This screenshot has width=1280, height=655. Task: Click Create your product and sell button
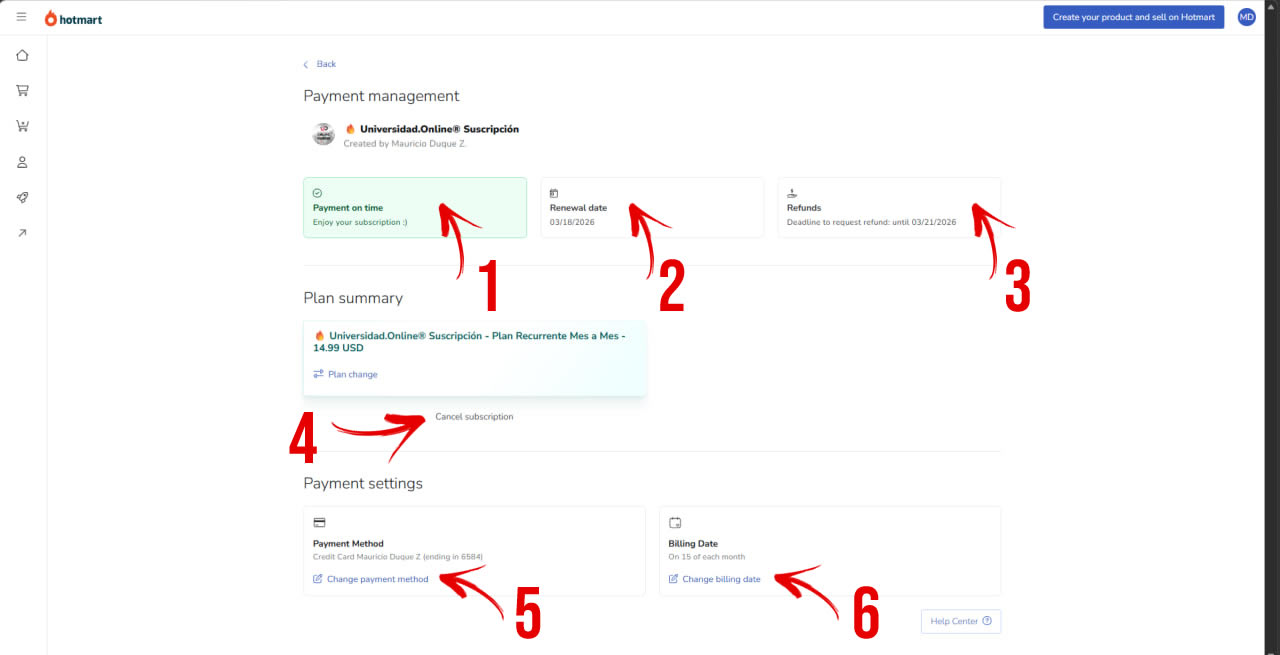(1133, 17)
